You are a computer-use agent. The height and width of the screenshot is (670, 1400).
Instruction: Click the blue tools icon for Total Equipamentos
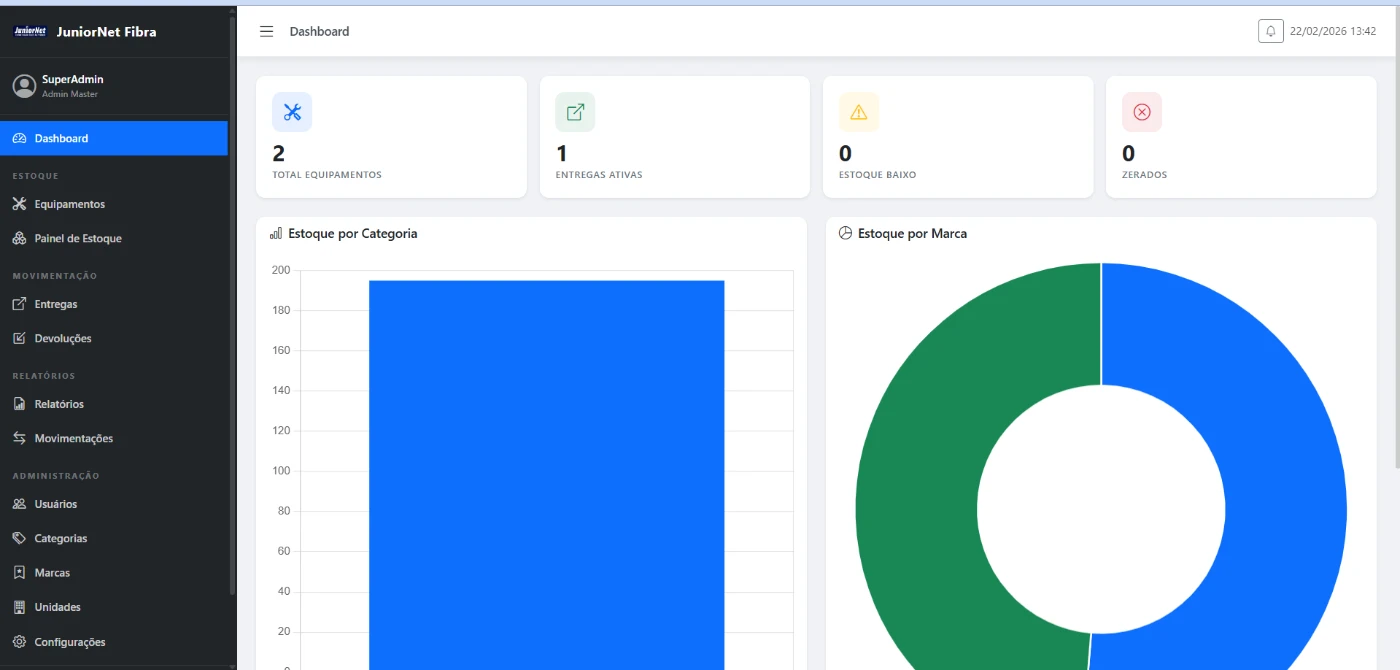pos(292,112)
